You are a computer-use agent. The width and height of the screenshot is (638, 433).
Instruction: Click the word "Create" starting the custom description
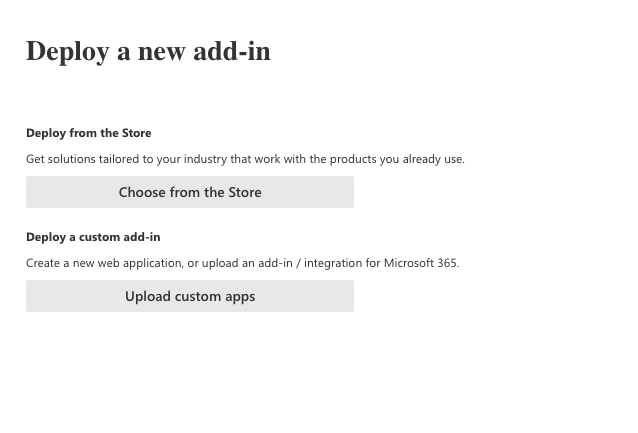(43, 263)
